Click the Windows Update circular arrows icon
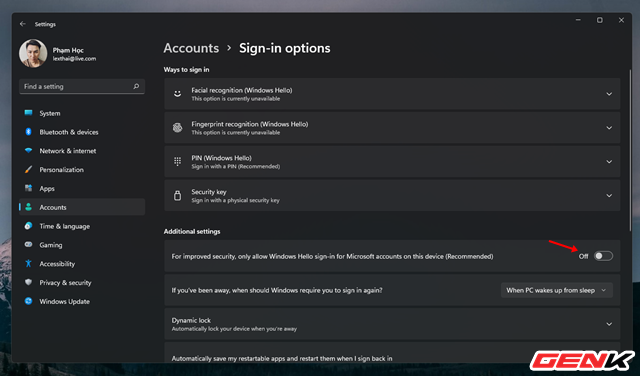Image resolution: width=640 pixels, height=376 pixels. pyautogui.click(x=28, y=301)
